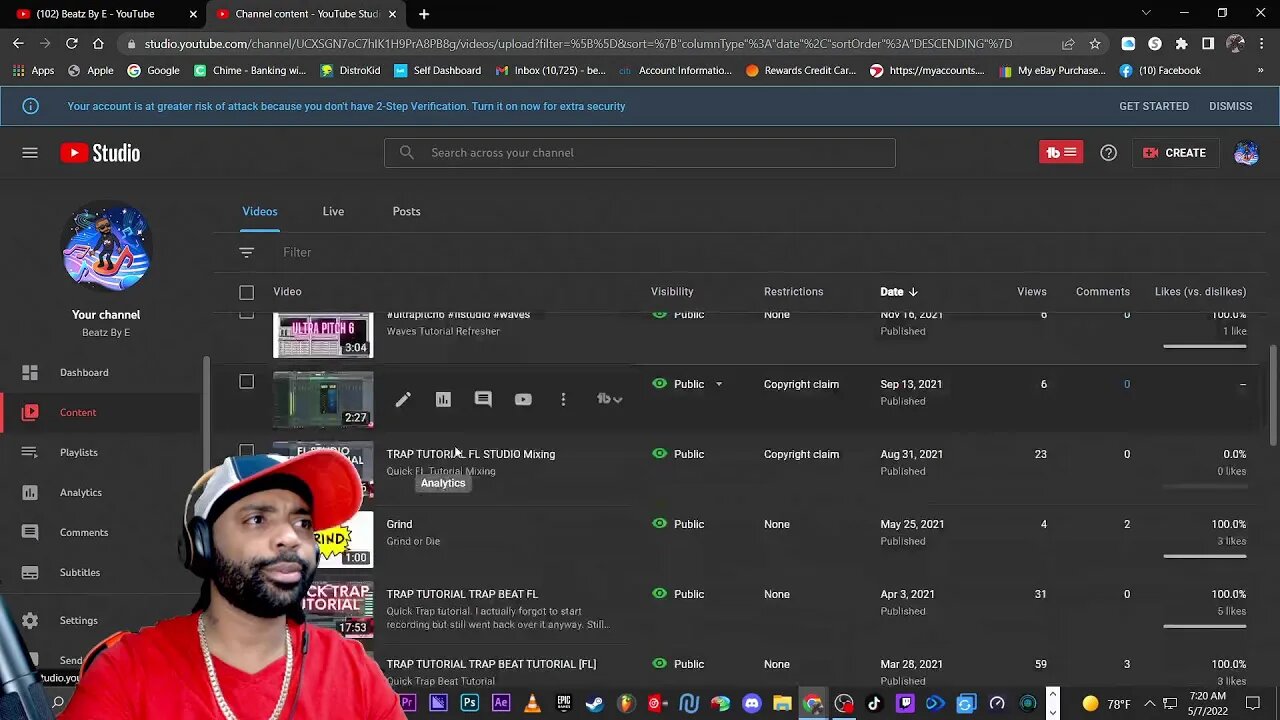Reload the page in Chrome

[x=72, y=43]
